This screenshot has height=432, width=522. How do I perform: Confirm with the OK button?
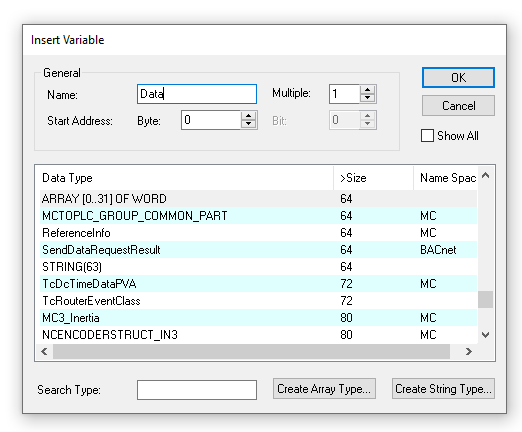click(x=458, y=78)
